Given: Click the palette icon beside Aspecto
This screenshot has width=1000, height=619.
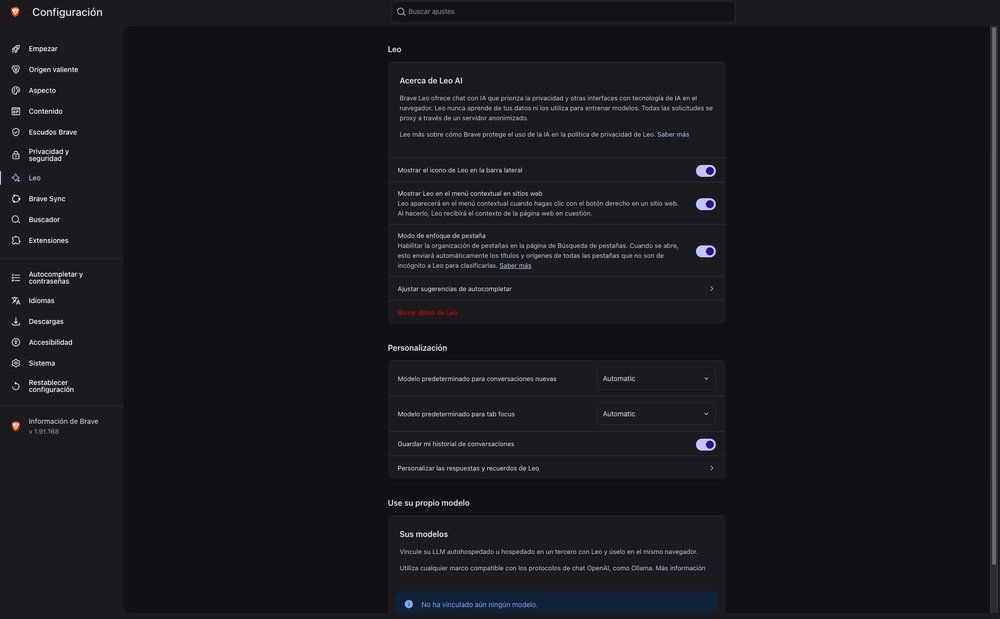Looking at the screenshot, I should click(x=16, y=91).
